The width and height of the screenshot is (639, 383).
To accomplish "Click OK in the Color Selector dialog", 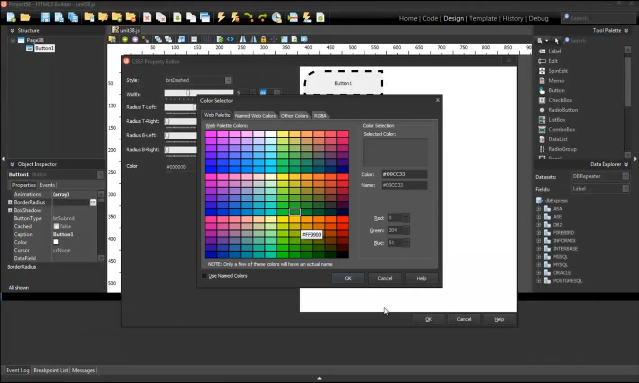I will tap(348, 278).
